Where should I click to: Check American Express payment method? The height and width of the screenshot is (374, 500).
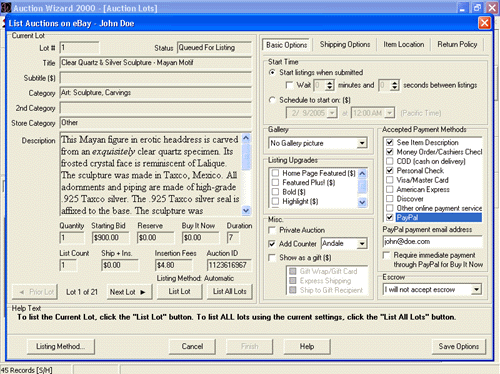pos(389,189)
